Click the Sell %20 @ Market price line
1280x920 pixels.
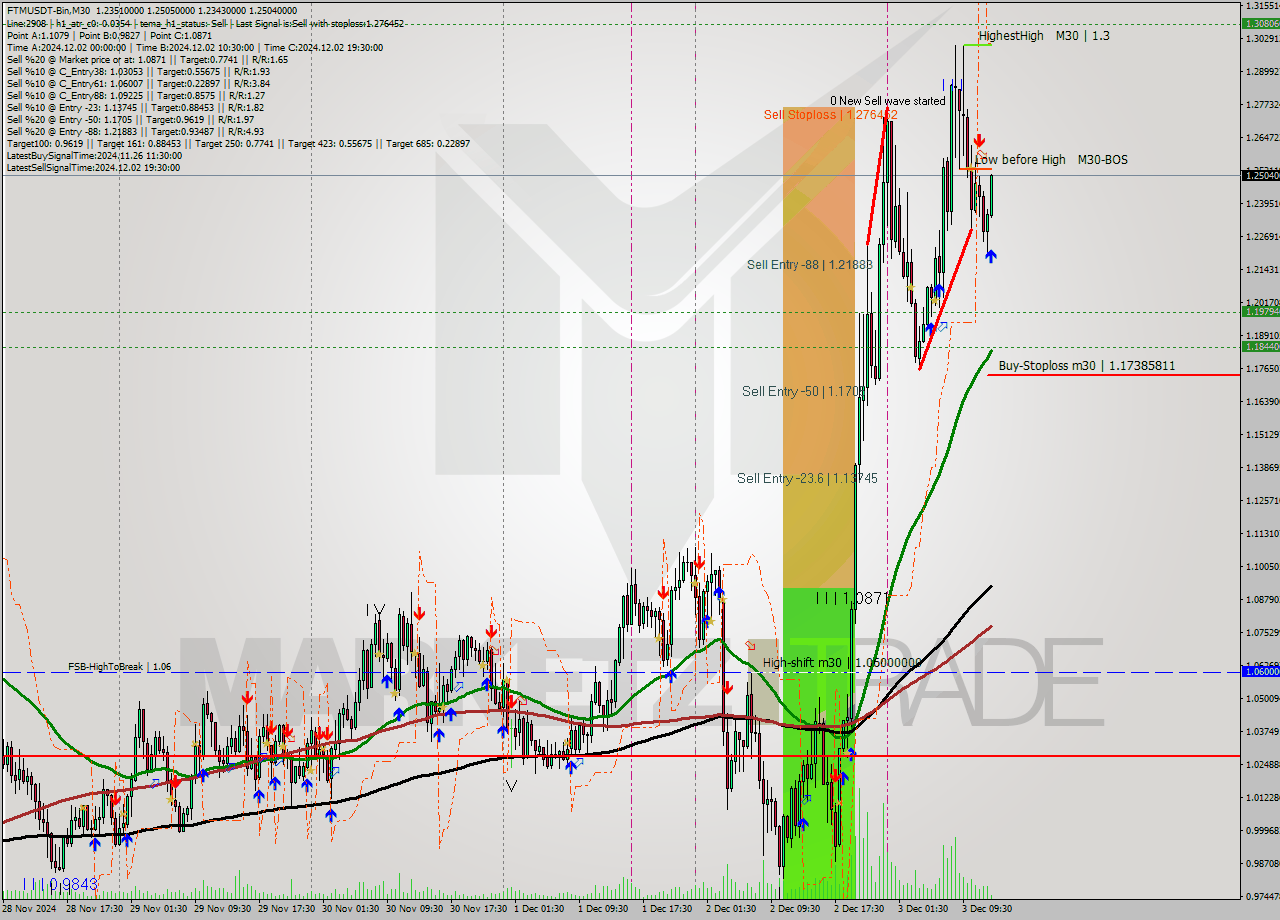tap(147, 59)
